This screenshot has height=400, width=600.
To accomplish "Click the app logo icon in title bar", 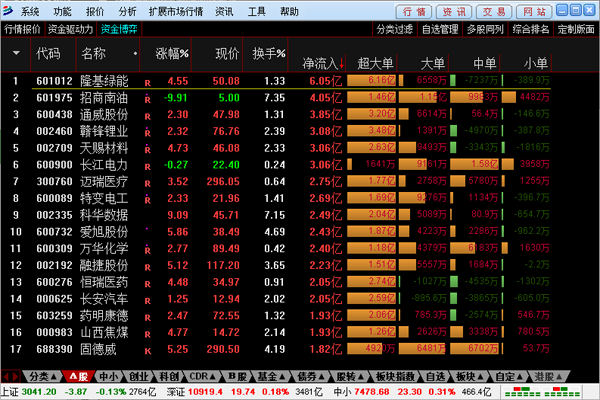I will [8, 12].
